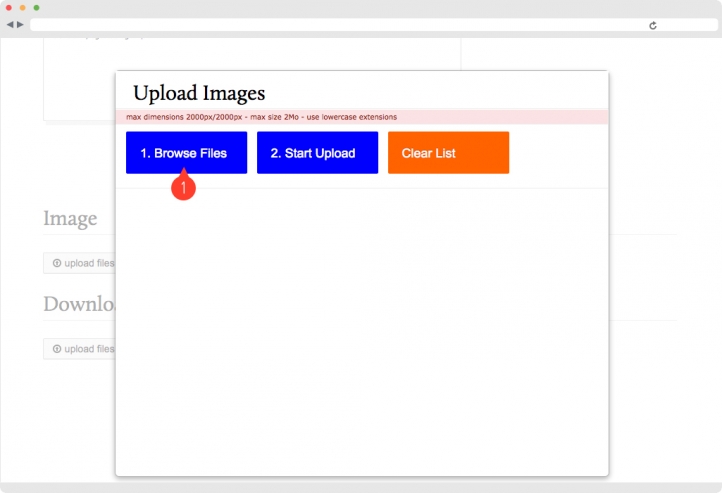Click the yellow minimize window dot

click(23, 8)
